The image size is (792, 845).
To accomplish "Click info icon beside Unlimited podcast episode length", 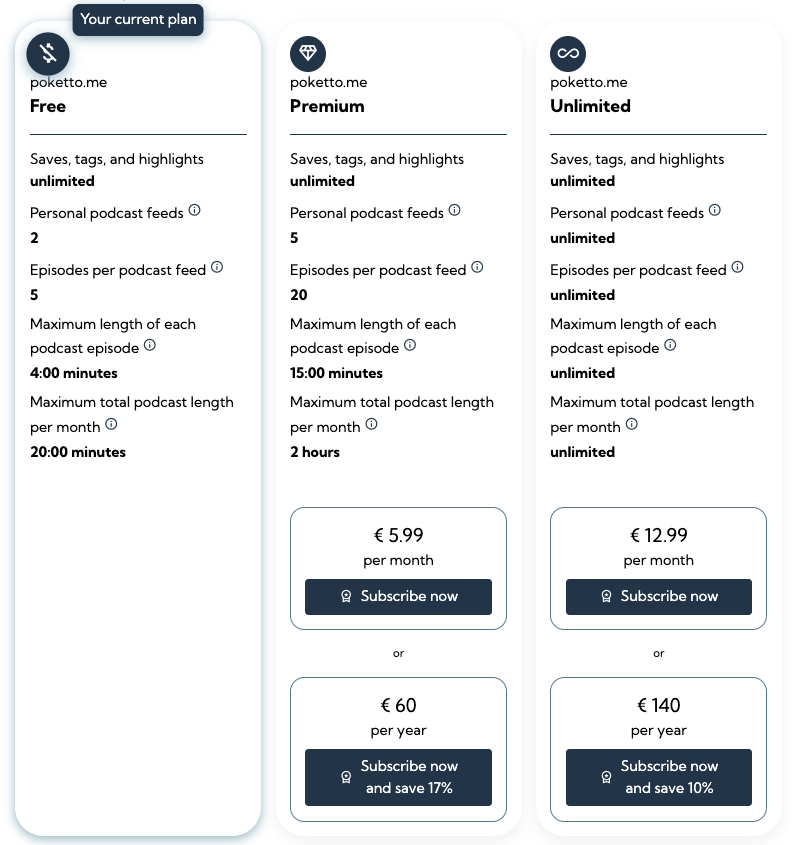I will (670, 345).
